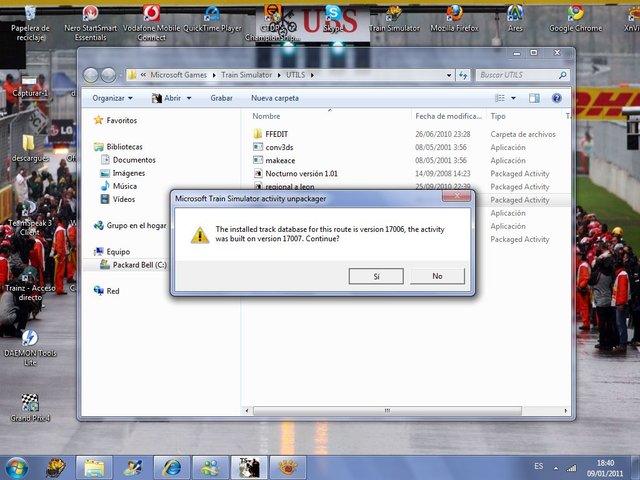Screen dimensions: 640x480
Task: Click the Mozilla Firefox desktop icon
Action: coord(454,17)
